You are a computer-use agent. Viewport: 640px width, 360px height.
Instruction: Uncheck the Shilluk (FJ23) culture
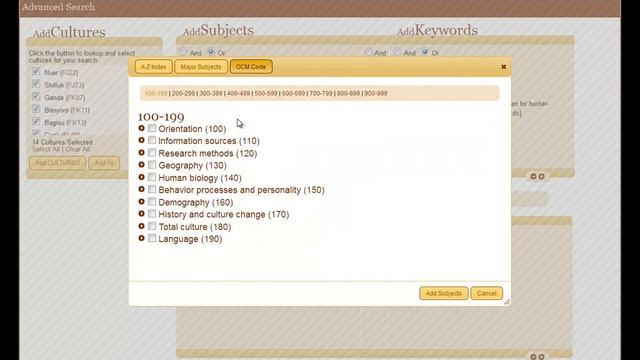pyautogui.click(x=36, y=84)
